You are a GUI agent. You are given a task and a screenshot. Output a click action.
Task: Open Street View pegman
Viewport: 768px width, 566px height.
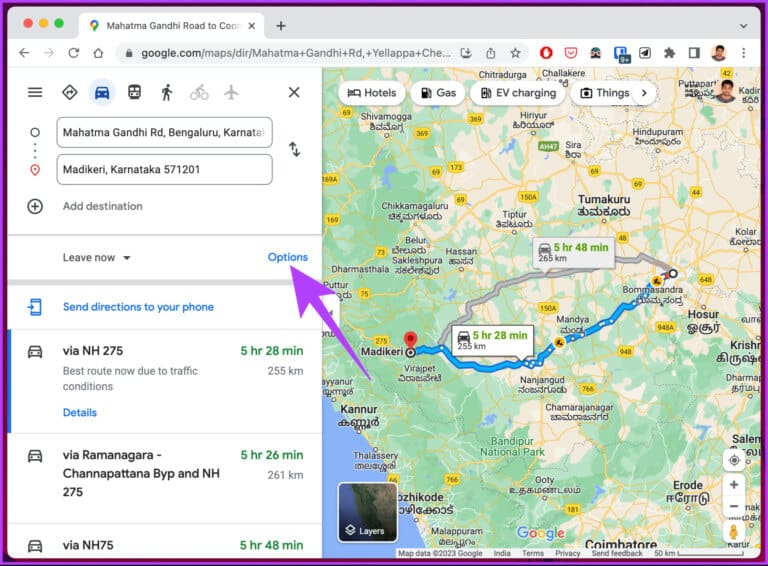click(734, 532)
